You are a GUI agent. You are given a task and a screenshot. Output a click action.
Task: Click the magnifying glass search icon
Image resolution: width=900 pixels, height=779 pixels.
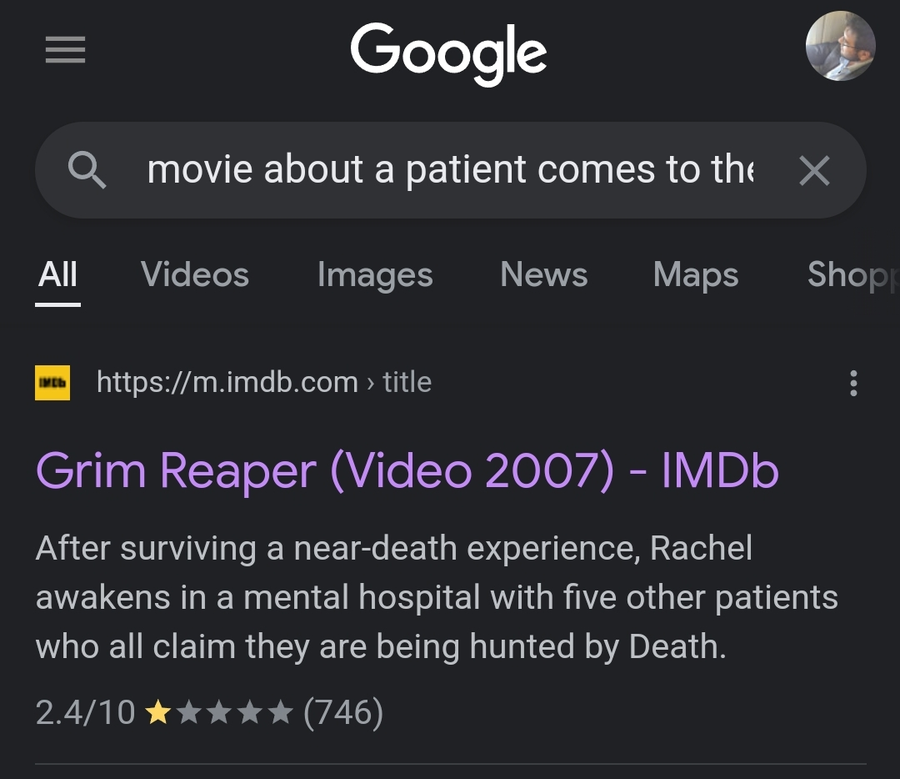click(87, 171)
